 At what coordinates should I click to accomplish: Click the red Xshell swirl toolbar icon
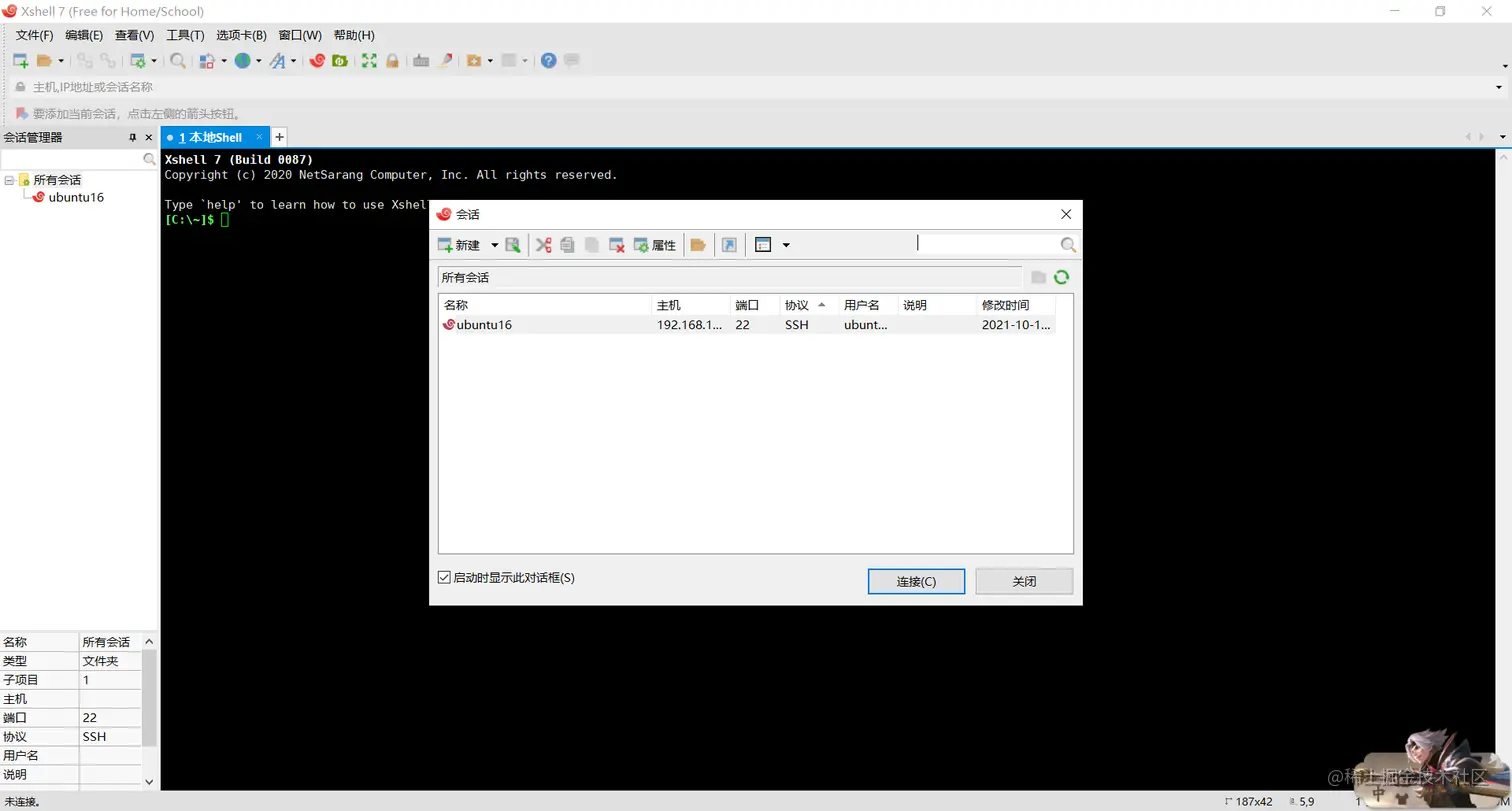317,61
